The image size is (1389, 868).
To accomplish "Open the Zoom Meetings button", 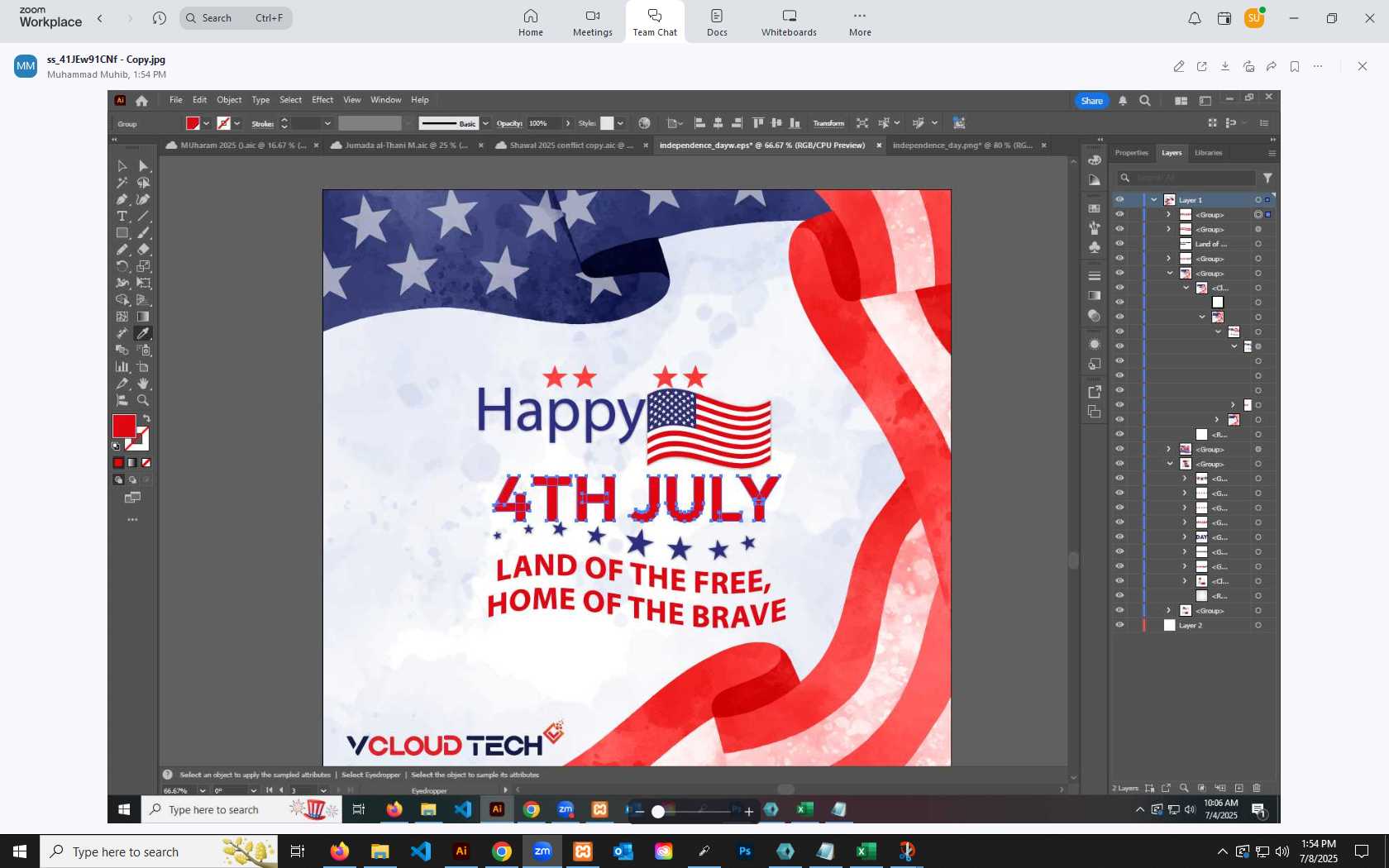I will [593, 23].
